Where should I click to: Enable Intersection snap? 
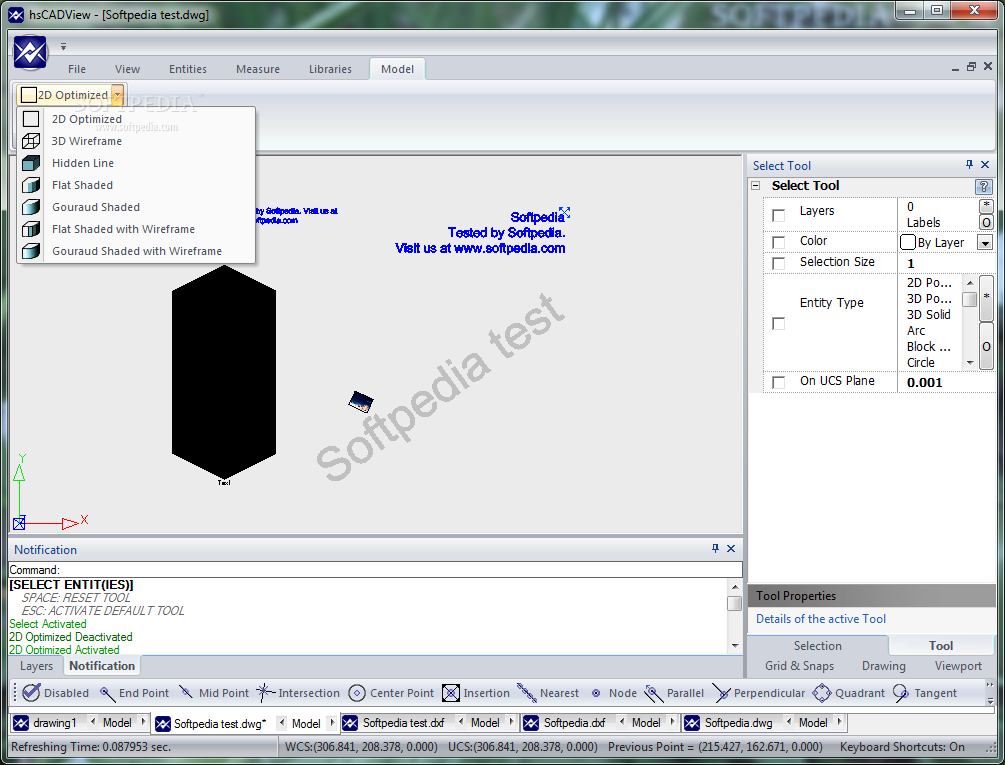click(x=298, y=693)
